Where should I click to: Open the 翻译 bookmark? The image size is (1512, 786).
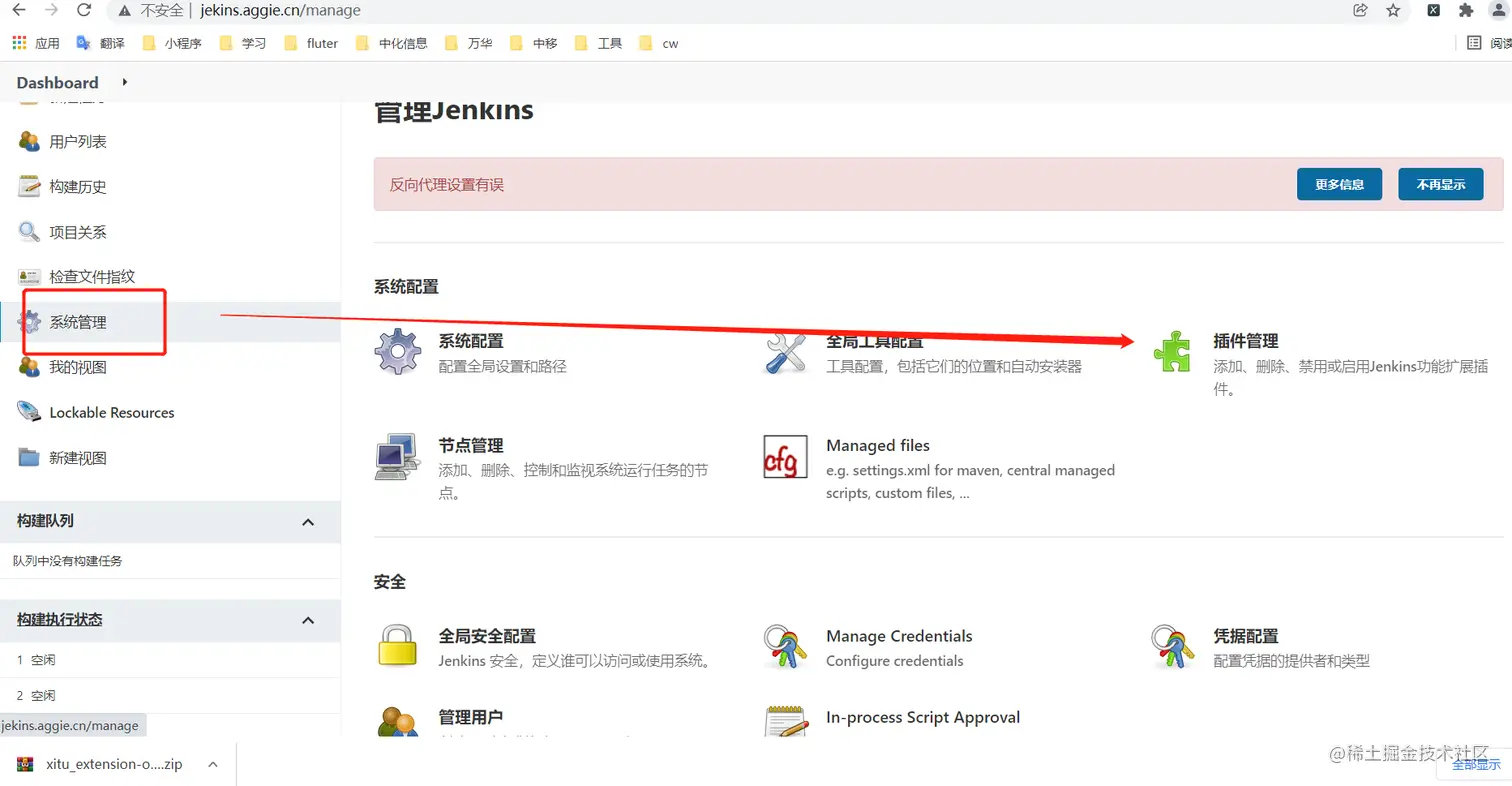click(101, 43)
